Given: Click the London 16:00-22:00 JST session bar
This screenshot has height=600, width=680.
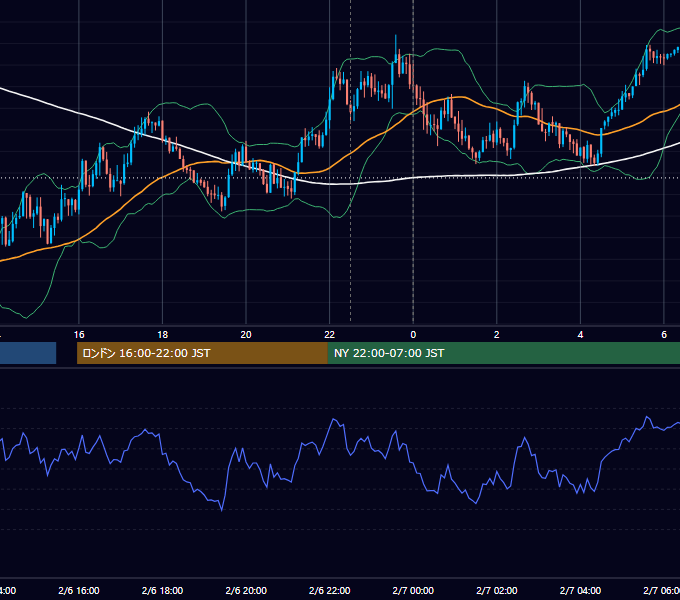Looking at the screenshot, I should coord(202,353).
